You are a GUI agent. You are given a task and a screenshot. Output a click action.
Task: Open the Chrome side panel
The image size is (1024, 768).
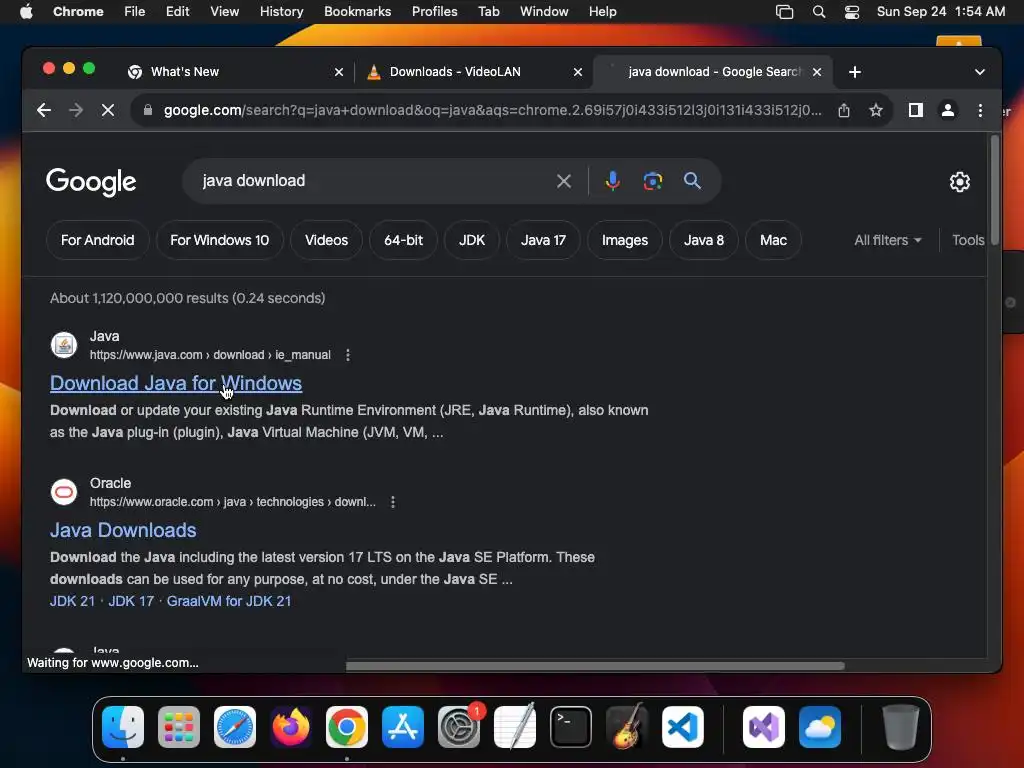coord(916,110)
